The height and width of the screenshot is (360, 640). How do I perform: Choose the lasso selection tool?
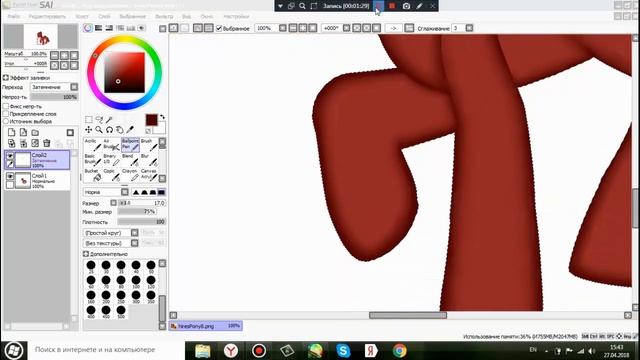coord(99,120)
